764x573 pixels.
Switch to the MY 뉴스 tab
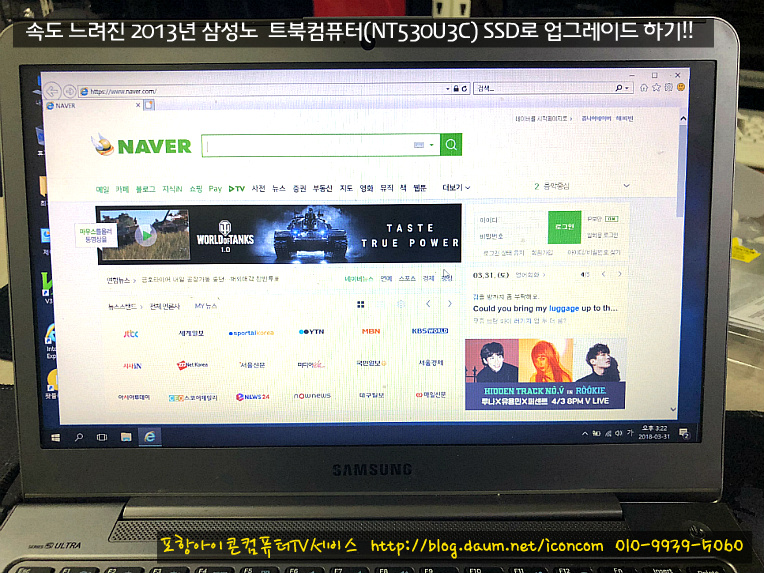[206, 306]
